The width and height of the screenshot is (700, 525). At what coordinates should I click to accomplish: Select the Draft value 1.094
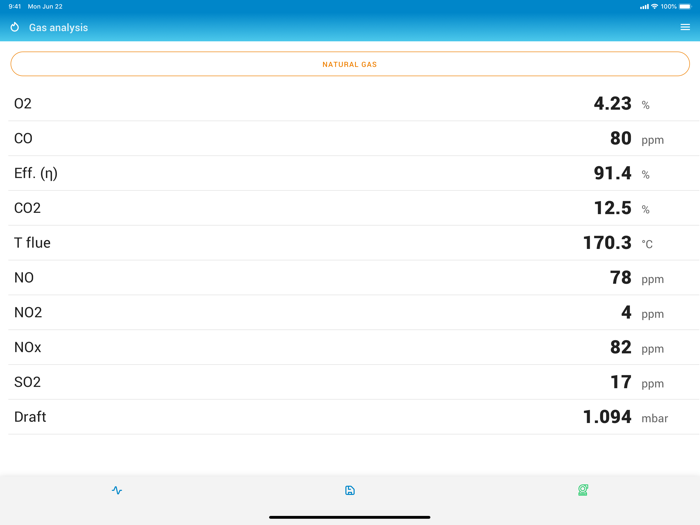point(607,417)
